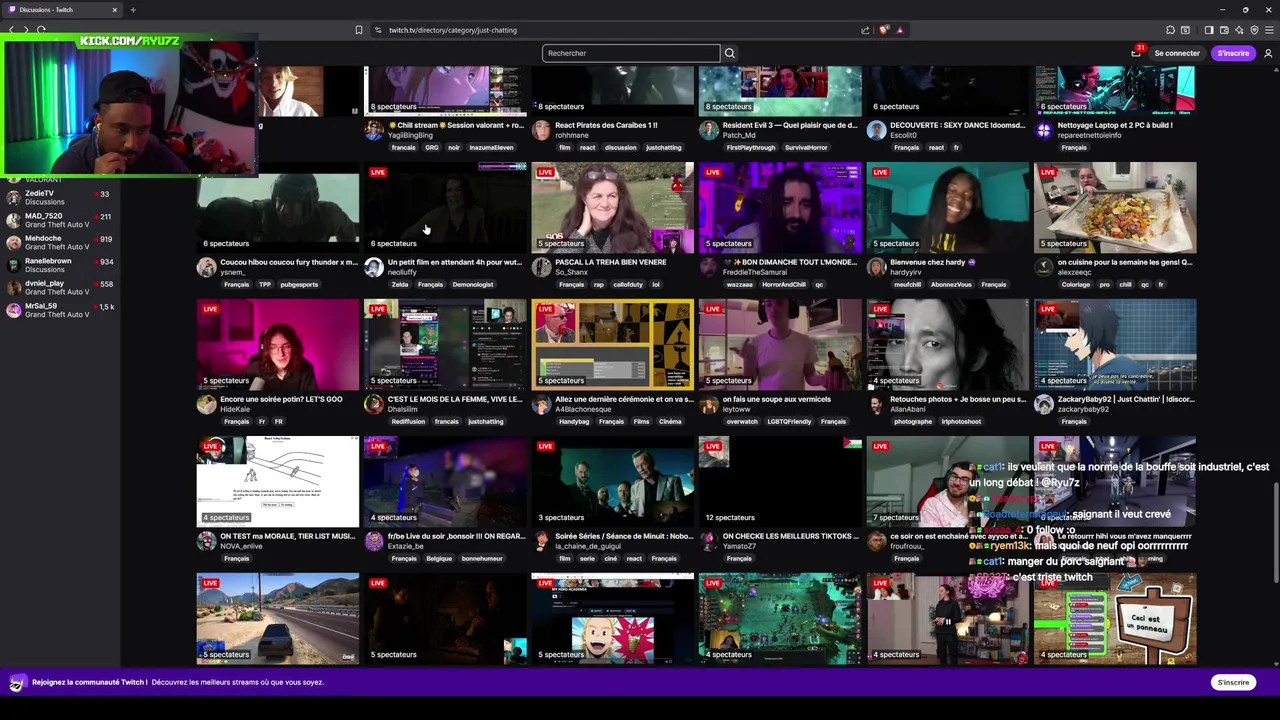Open notifications icon with 31 badge
This screenshot has height=720, width=1280.
tap(1136, 52)
